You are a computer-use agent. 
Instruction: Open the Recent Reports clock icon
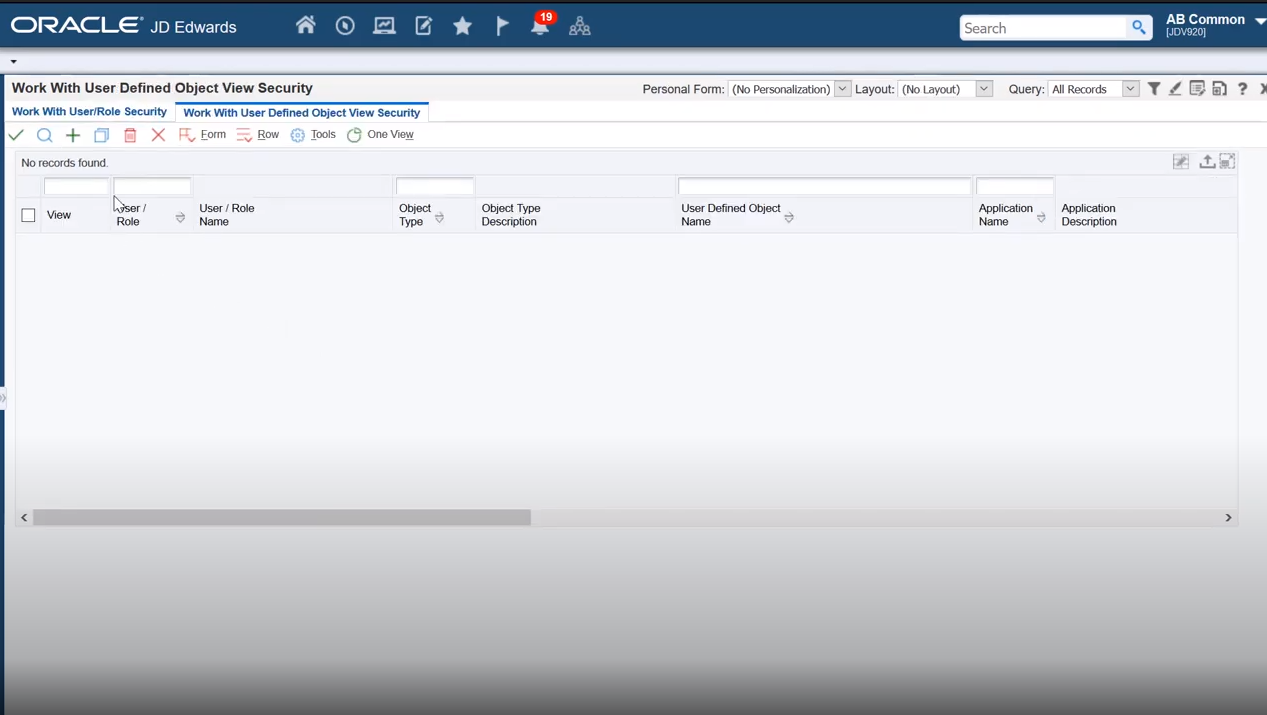(x=345, y=26)
